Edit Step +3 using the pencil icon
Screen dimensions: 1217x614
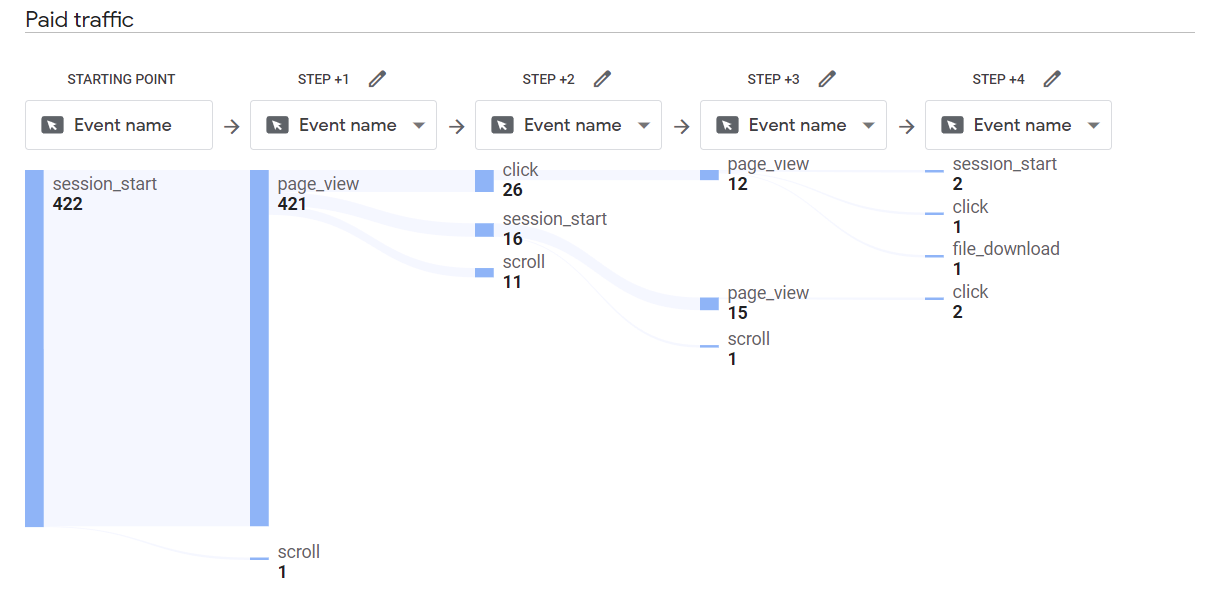pos(827,79)
